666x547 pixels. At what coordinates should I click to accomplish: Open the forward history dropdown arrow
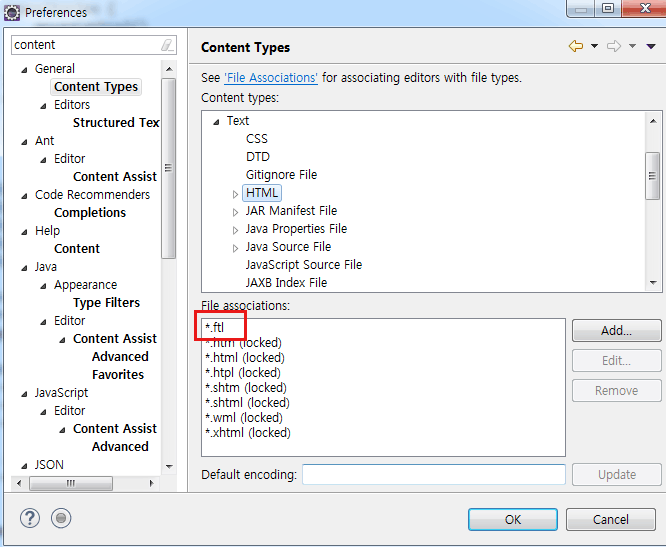coord(632,46)
